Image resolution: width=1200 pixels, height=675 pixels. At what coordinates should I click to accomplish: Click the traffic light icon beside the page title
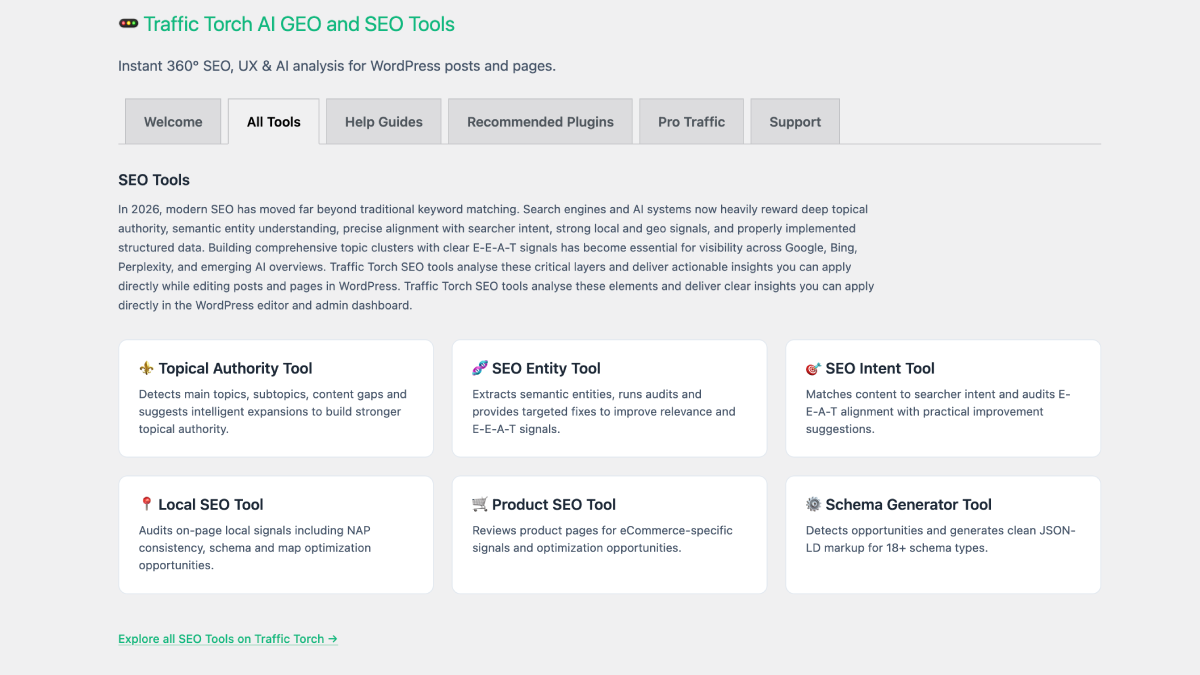coord(126,22)
